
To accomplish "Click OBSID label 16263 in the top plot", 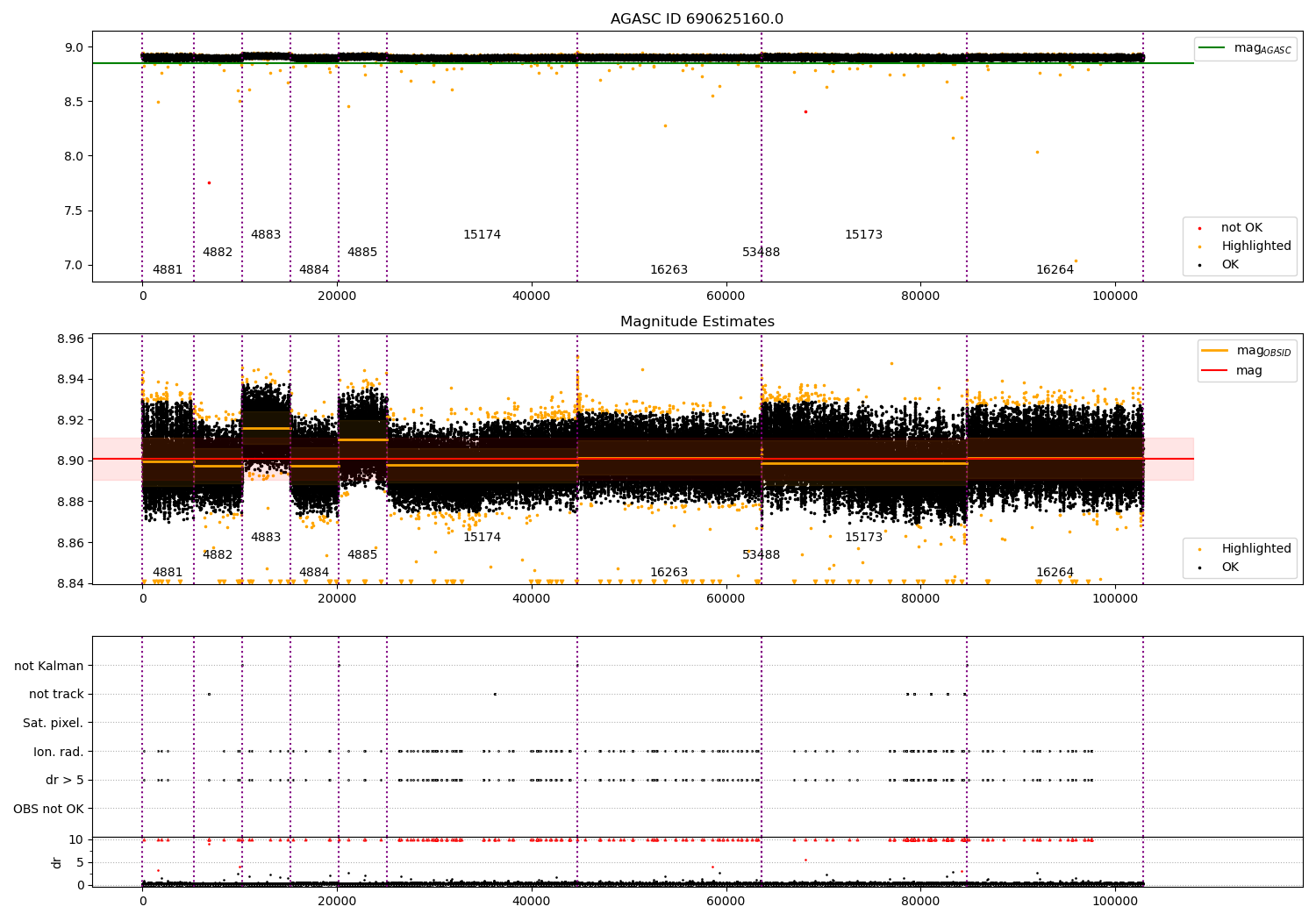I will [x=669, y=270].
